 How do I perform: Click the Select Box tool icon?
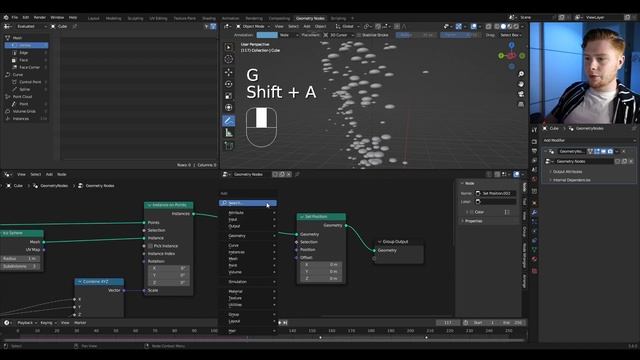pyautogui.click(x=229, y=47)
